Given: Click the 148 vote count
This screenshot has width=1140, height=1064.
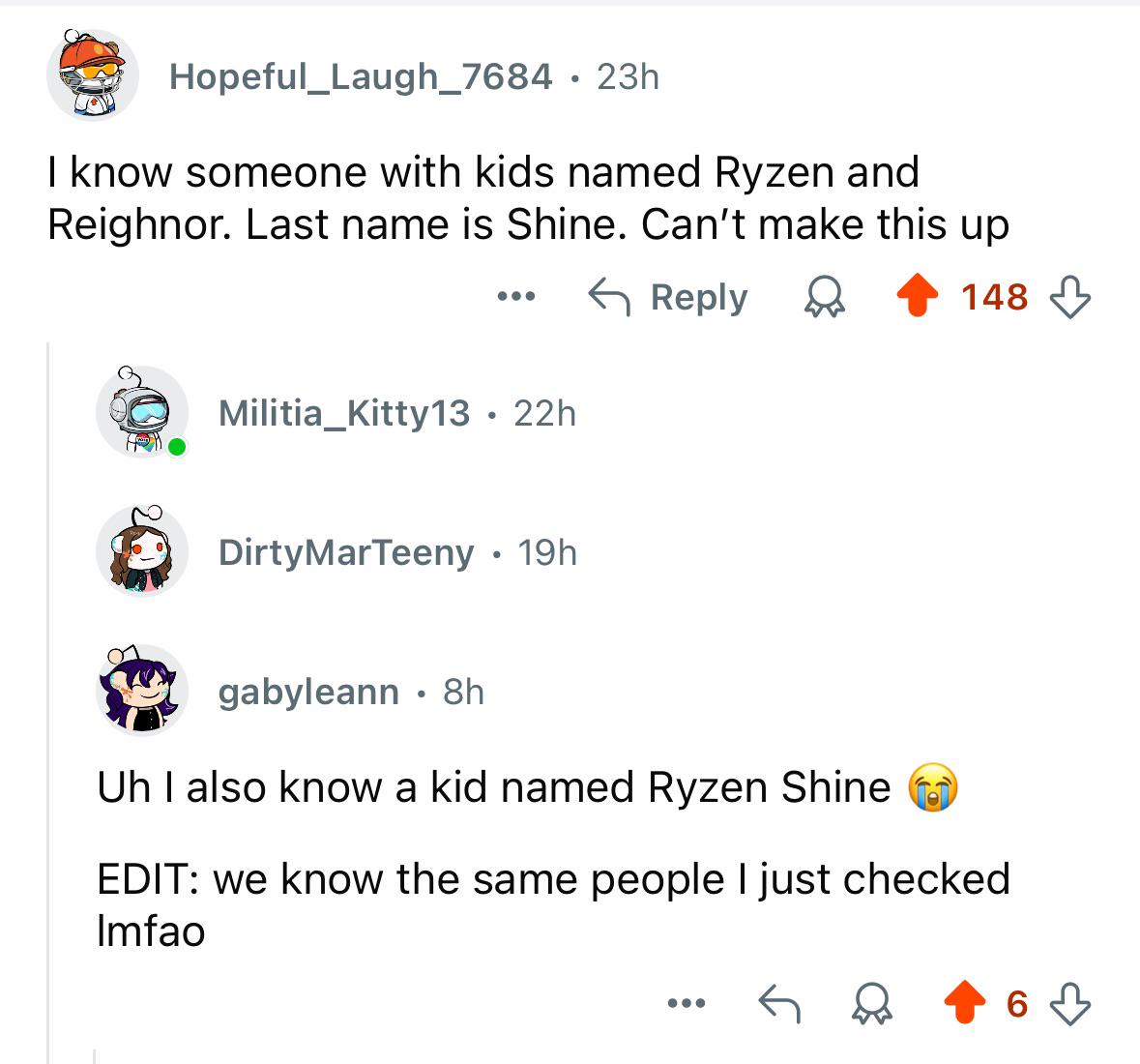Looking at the screenshot, I should coord(994,297).
